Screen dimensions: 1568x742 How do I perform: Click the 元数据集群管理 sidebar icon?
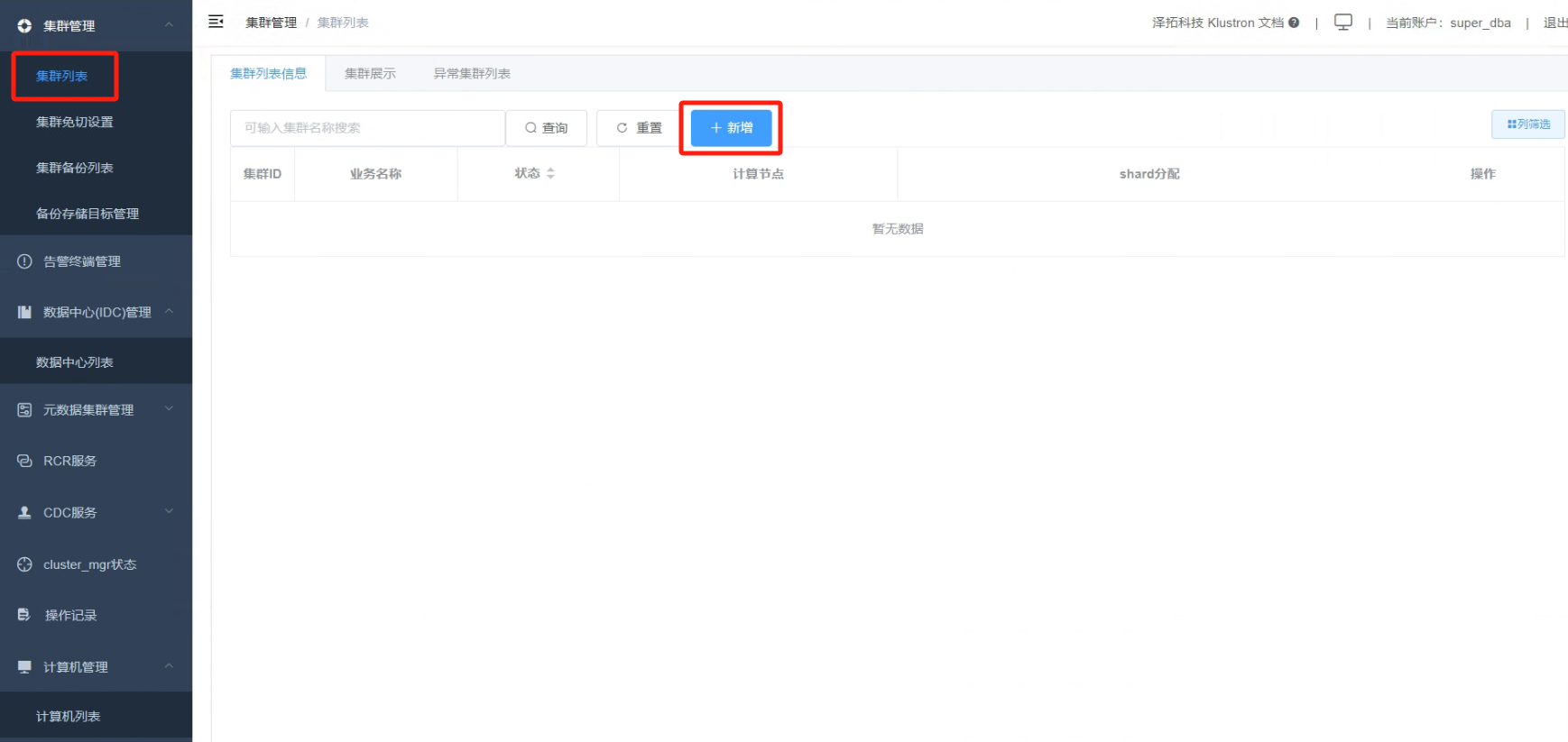(x=24, y=410)
